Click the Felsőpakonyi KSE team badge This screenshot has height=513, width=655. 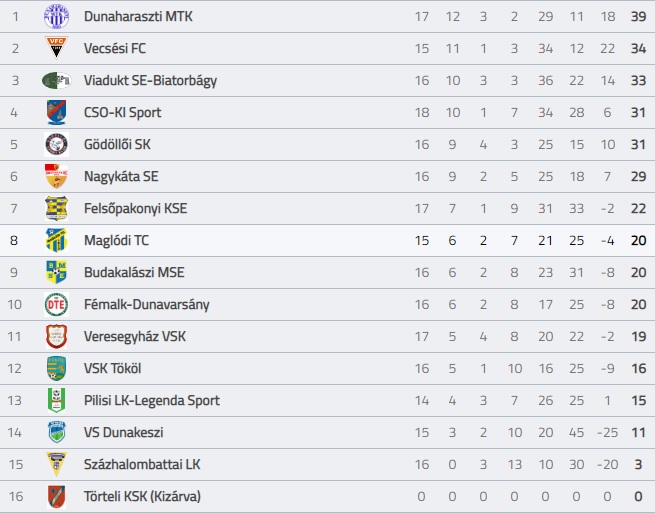(56, 208)
